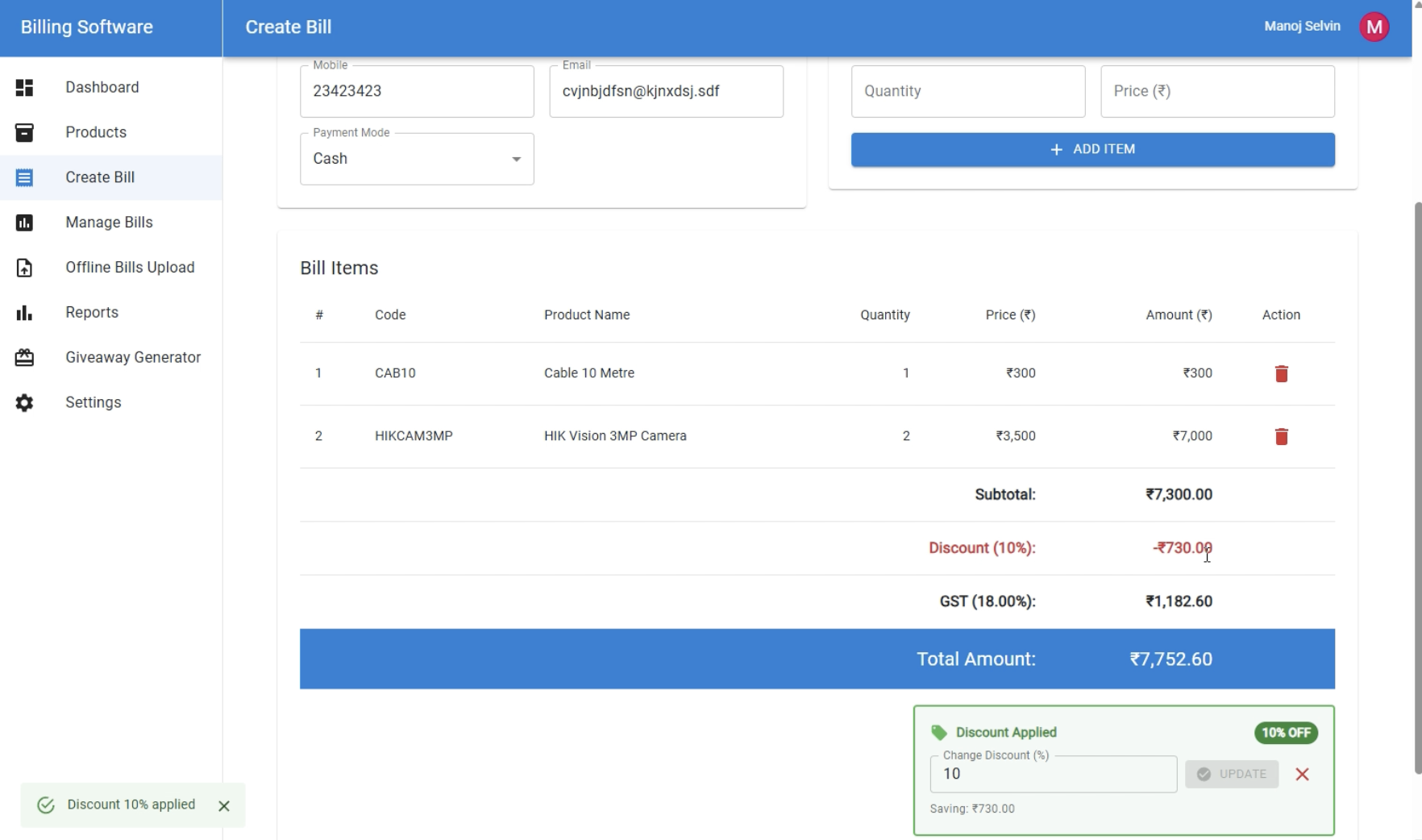
Task: Open the Giveaway Generator gift icon
Action: [x=24, y=357]
